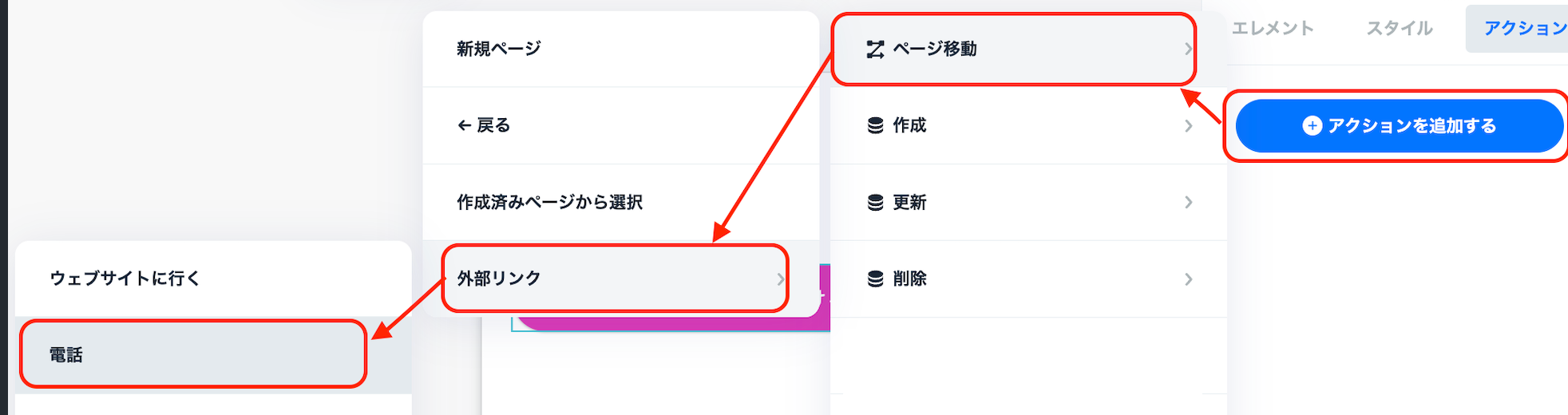1568x415 pixels.
Task: Switch to the エレメント tab
Action: point(1273,29)
